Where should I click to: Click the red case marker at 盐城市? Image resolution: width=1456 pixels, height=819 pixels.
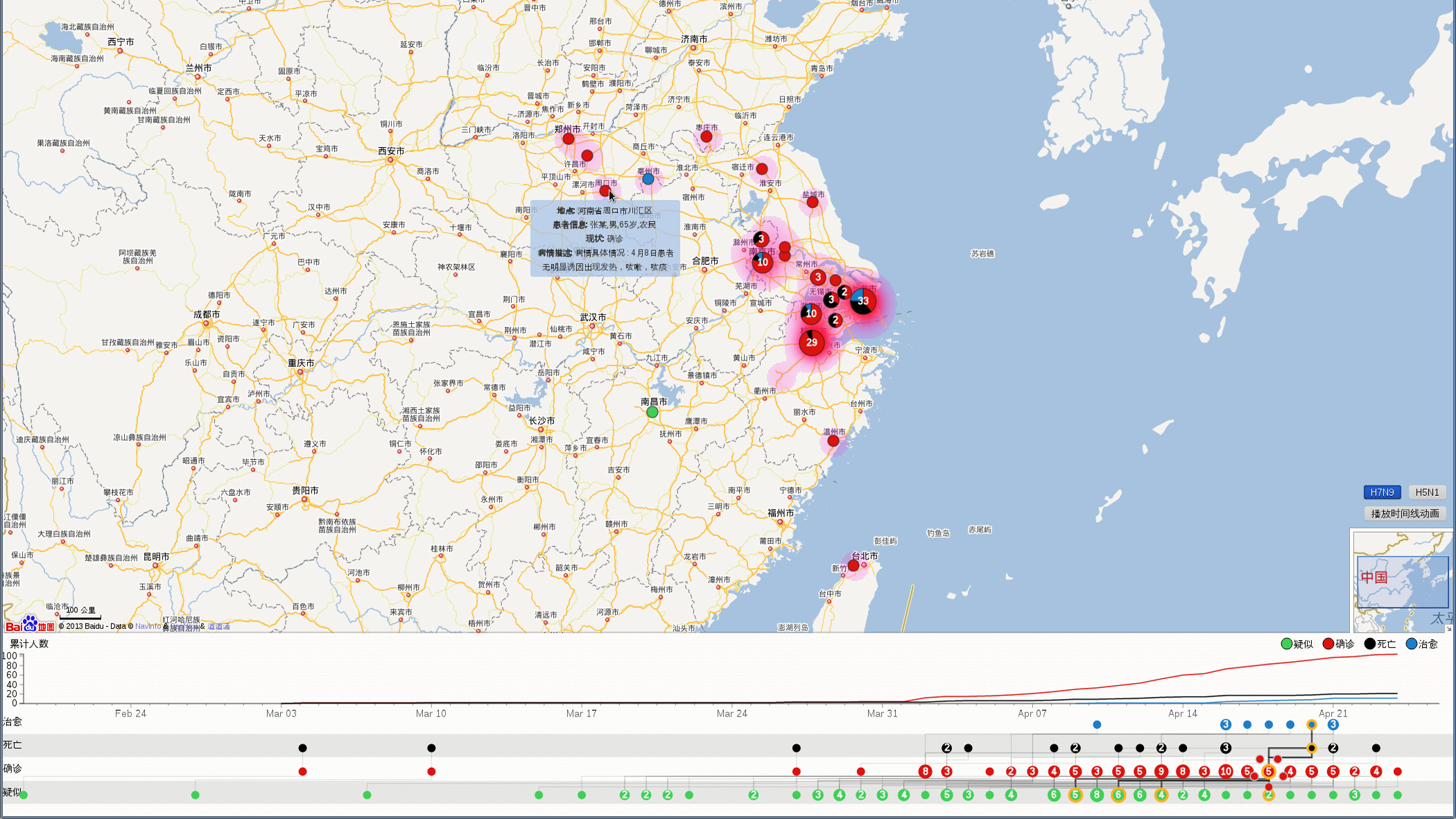point(813,202)
